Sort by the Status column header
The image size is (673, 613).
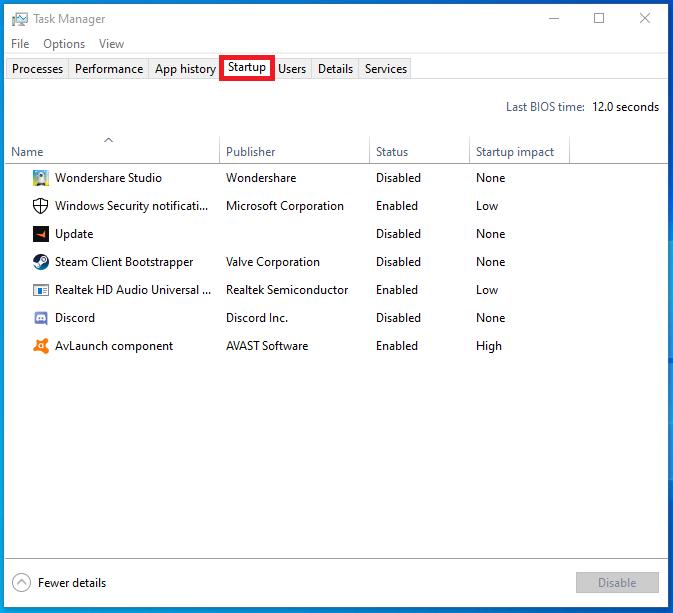[x=419, y=150]
